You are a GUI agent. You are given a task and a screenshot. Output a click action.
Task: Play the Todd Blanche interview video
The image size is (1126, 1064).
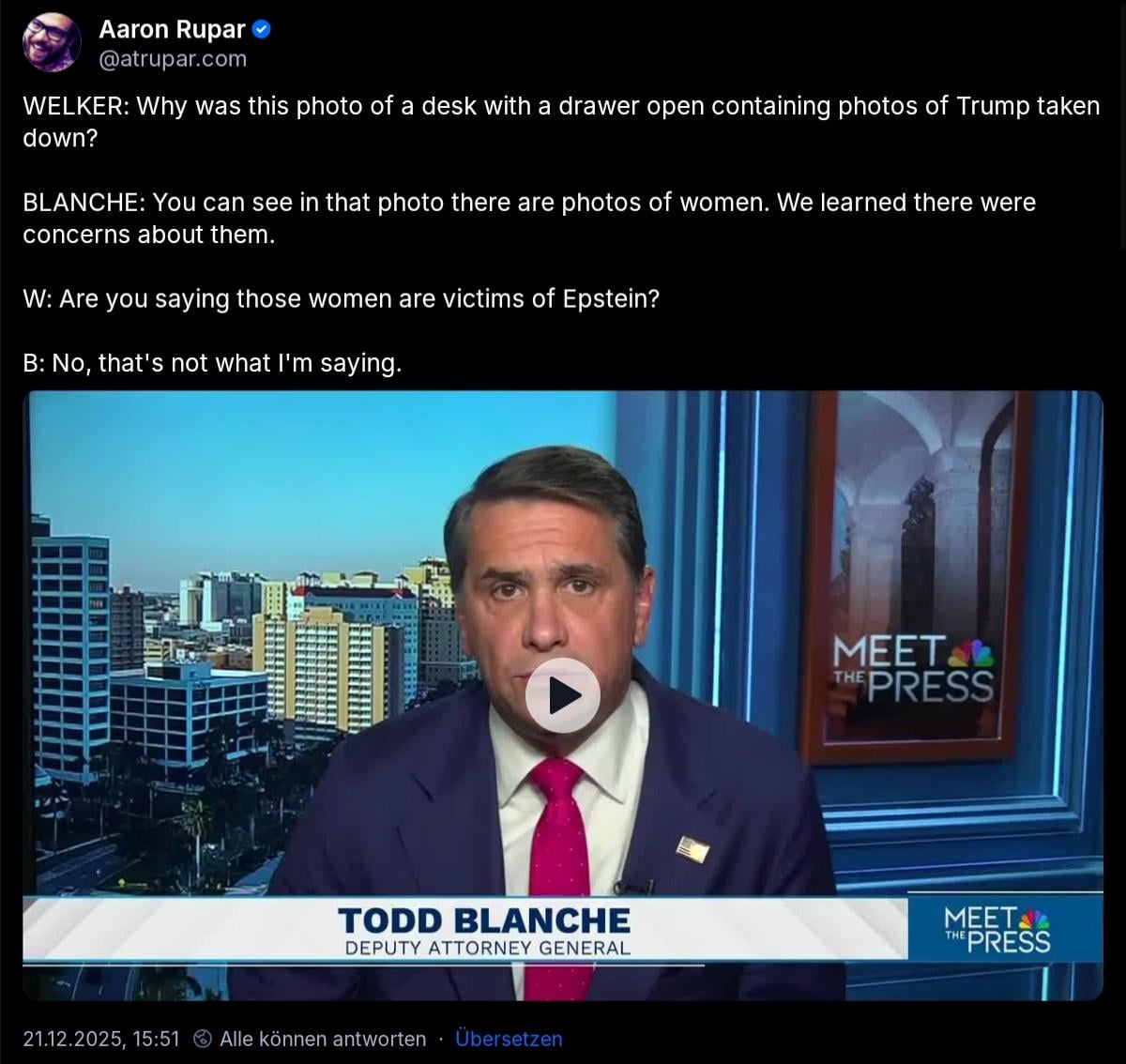click(x=563, y=695)
